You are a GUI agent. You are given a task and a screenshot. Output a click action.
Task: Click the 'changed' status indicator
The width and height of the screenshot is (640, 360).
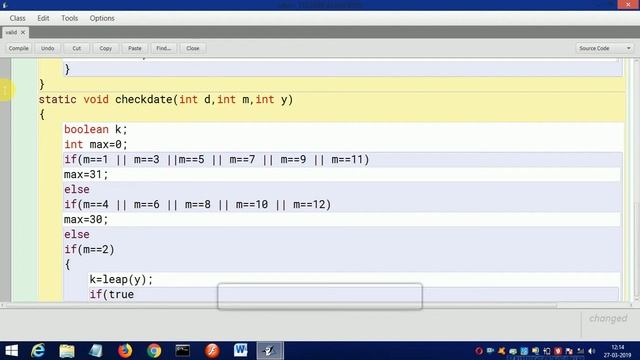608,318
